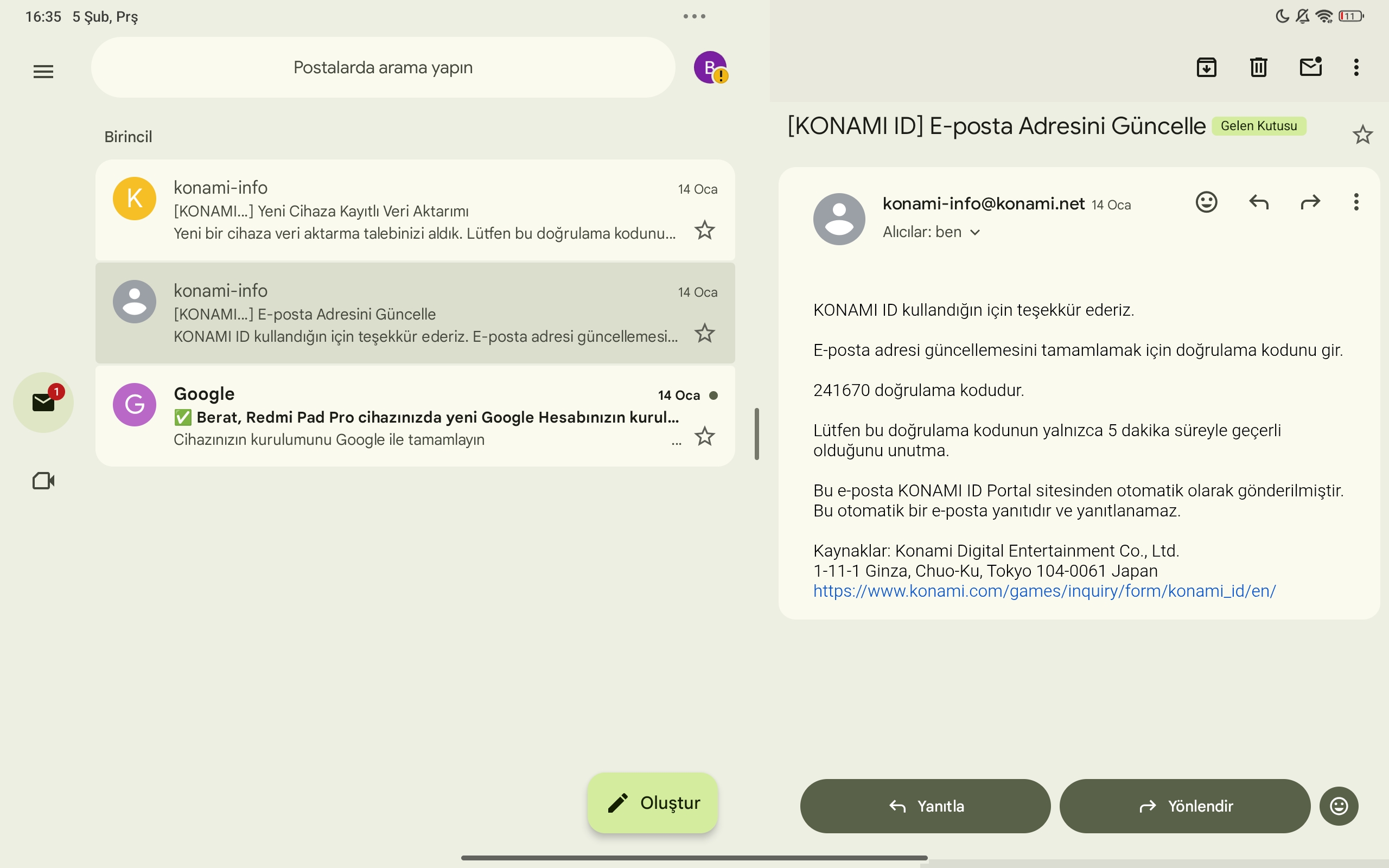Tap the Wi-Fi status icon

tap(1324, 16)
